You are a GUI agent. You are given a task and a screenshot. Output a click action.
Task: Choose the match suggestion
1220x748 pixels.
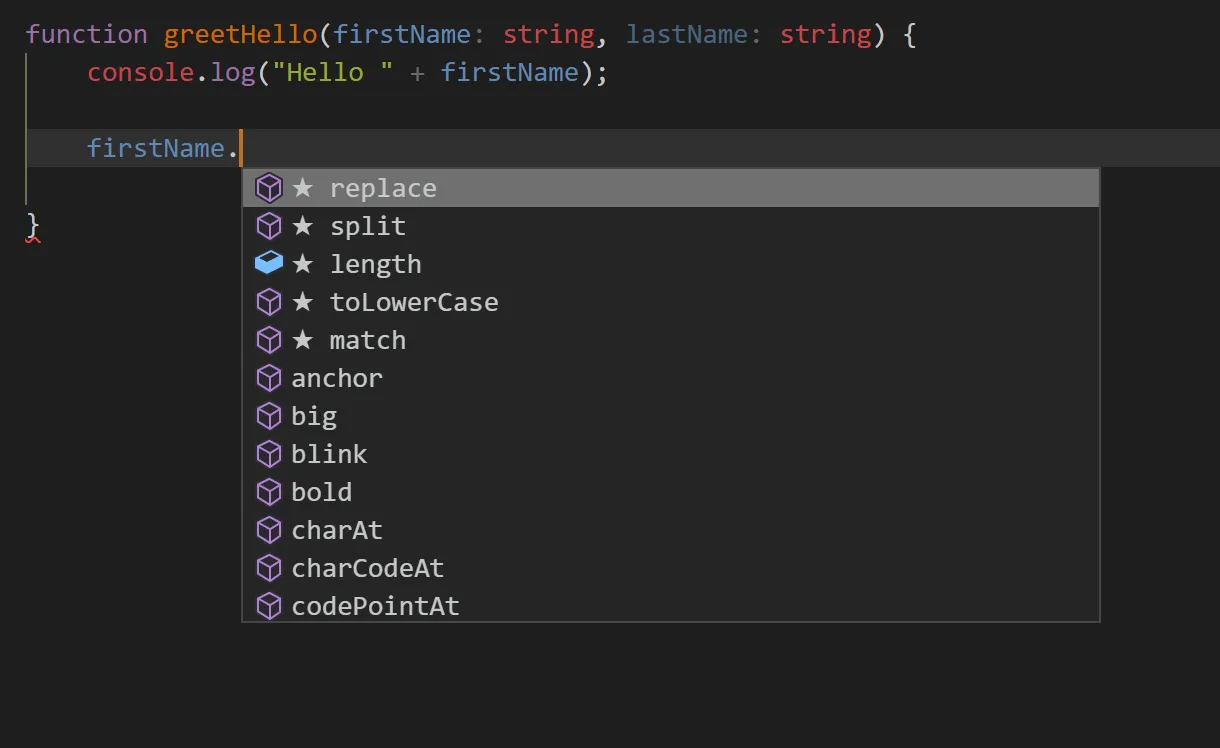(368, 340)
